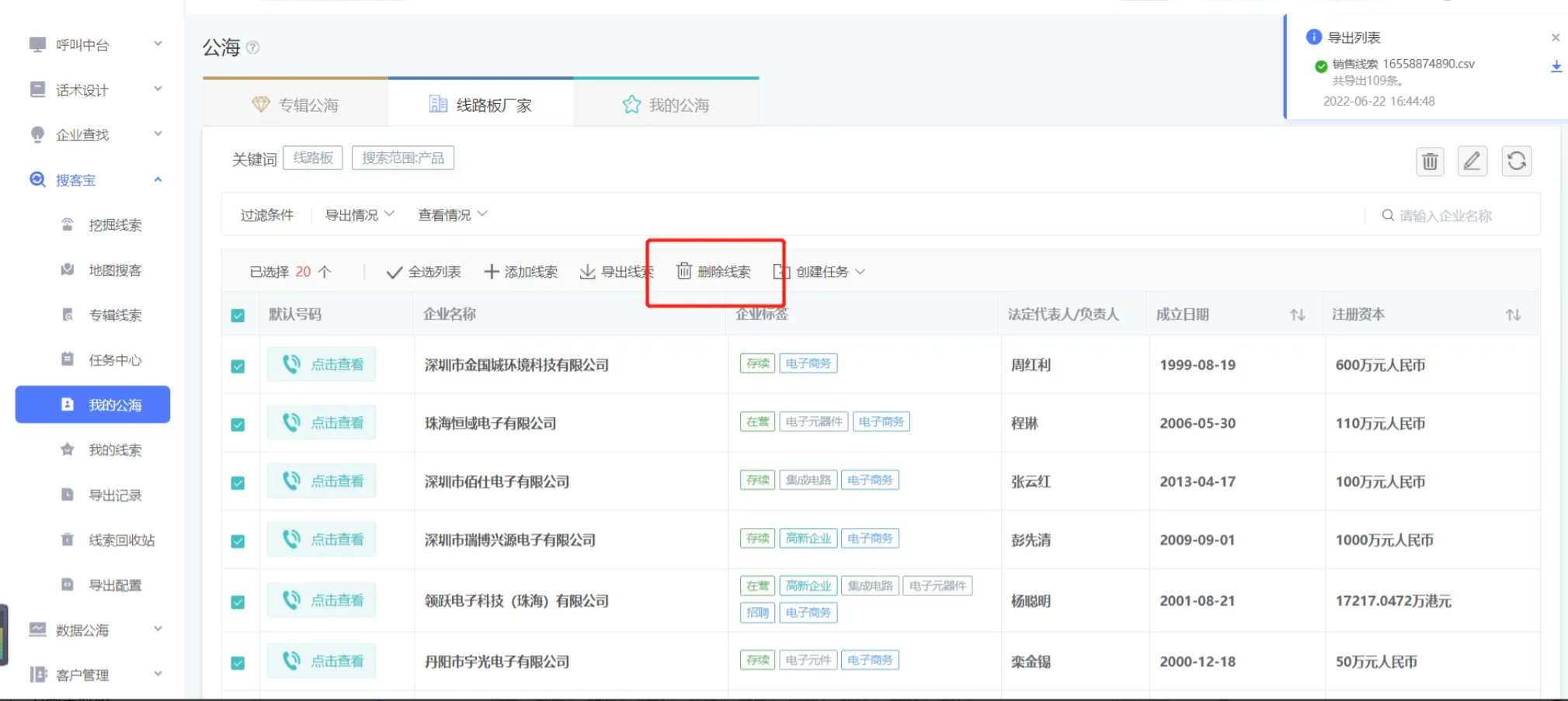Click the trash icon at top right
The height and width of the screenshot is (701, 1568).
1429,161
